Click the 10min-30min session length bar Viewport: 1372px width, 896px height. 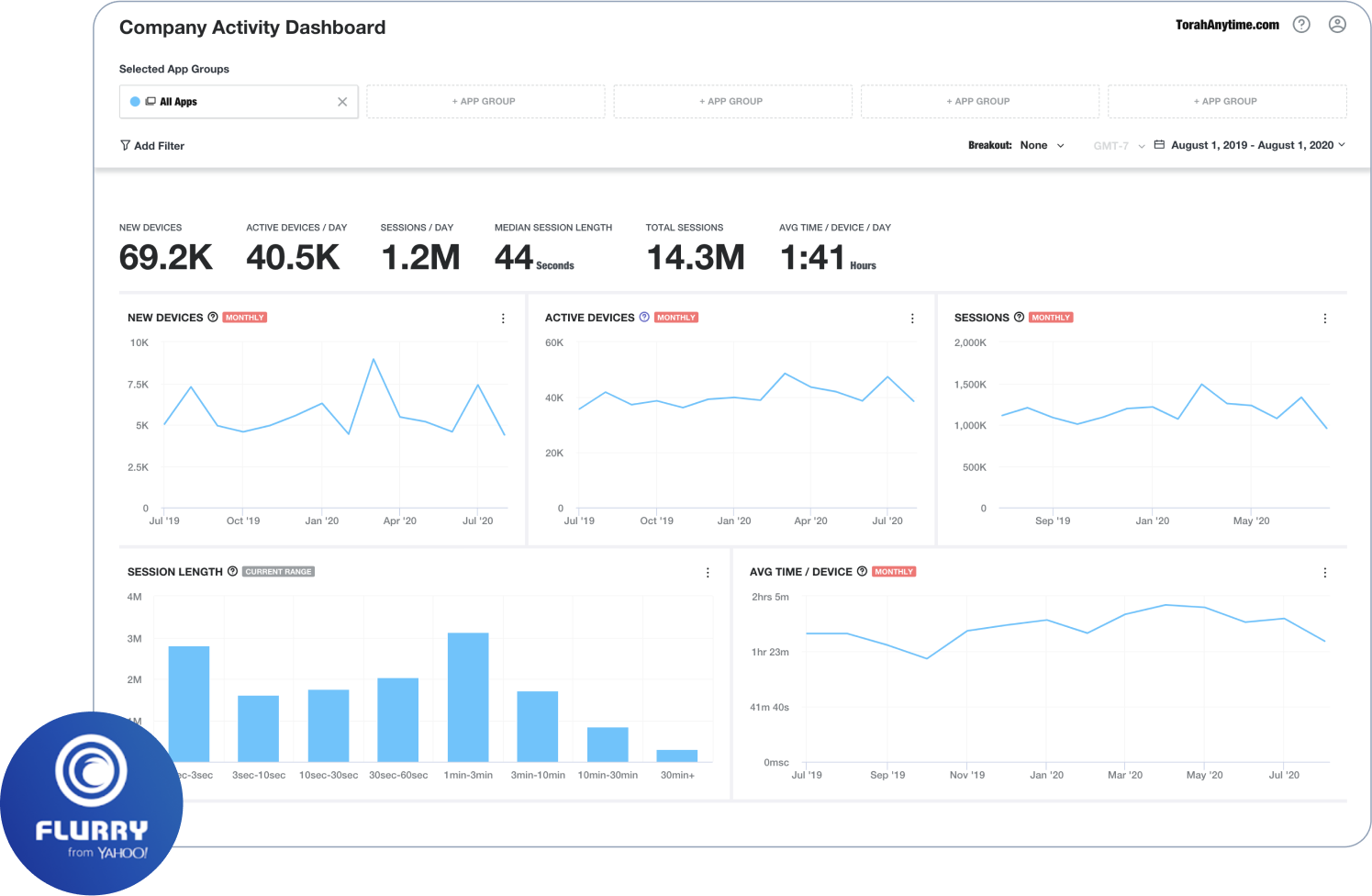[608, 745]
